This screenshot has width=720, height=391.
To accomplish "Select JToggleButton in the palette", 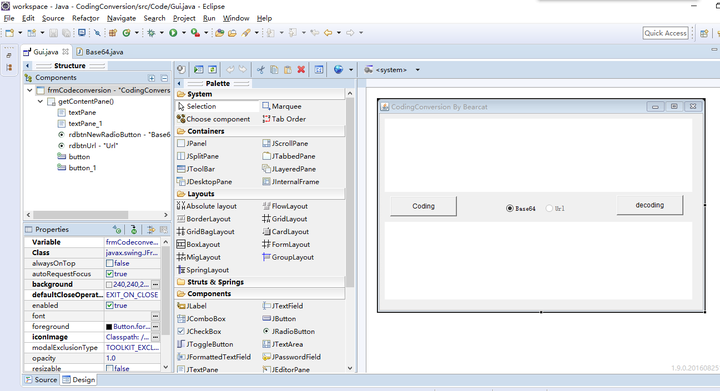I will [205, 344].
